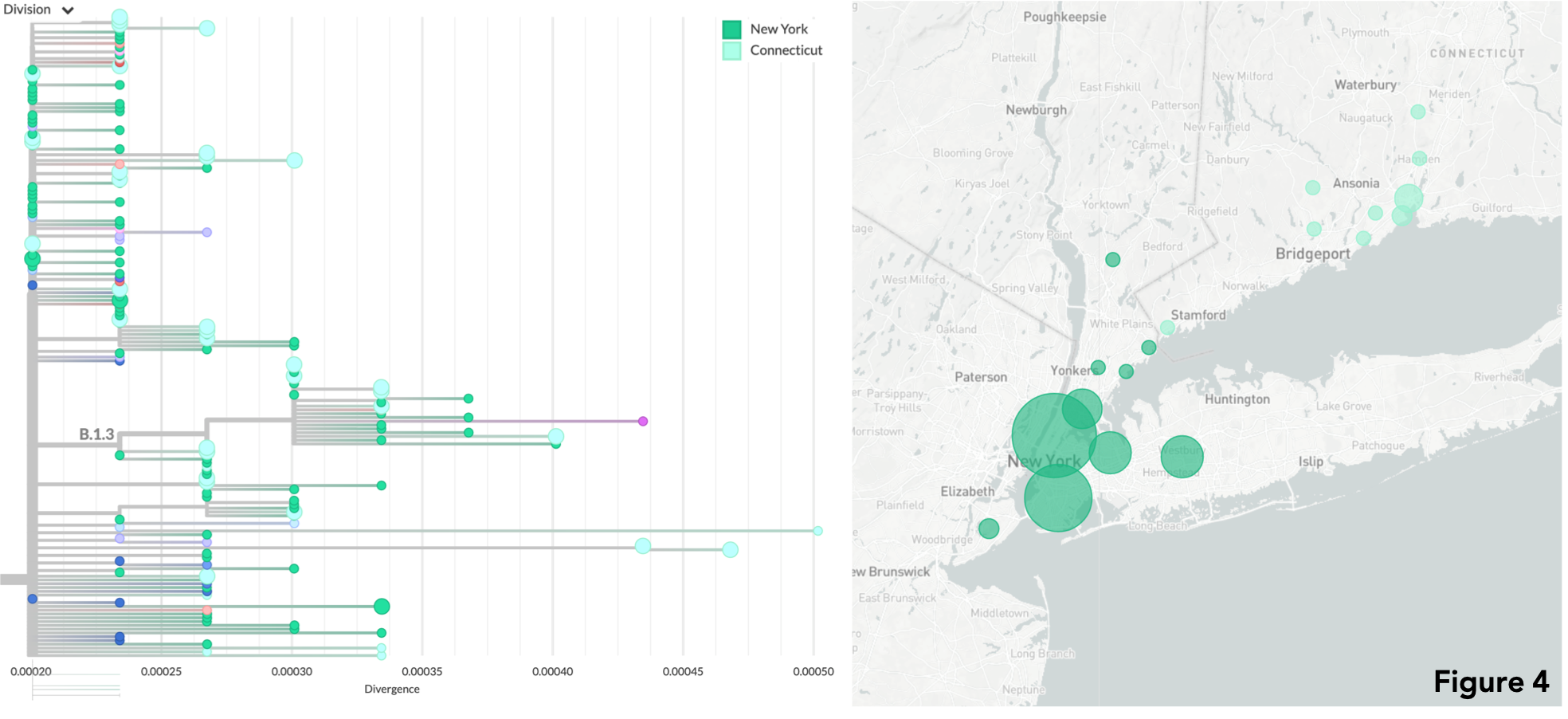Click the largest map circle over New York
1568x719 pixels.
tap(1053, 435)
